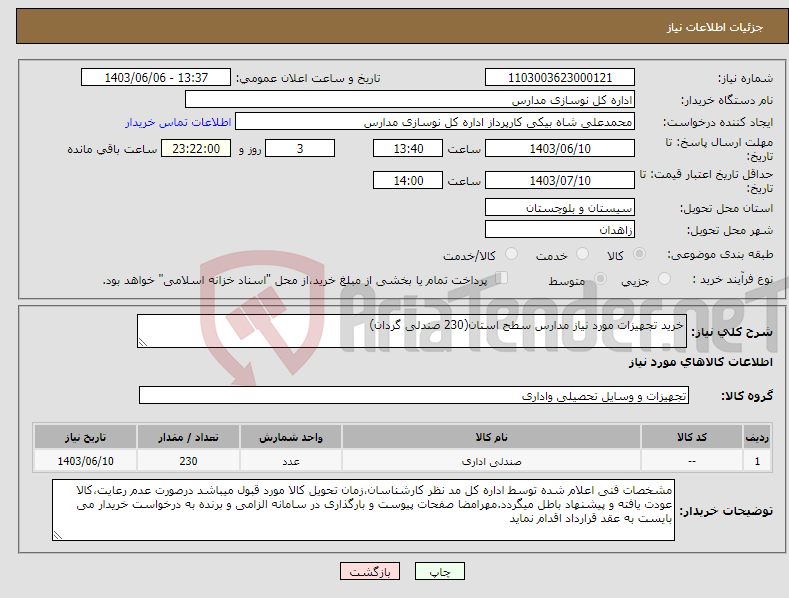This screenshot has height=598, width=789.
Task: Select the خدمت radio button
Action: click(582, 254)
